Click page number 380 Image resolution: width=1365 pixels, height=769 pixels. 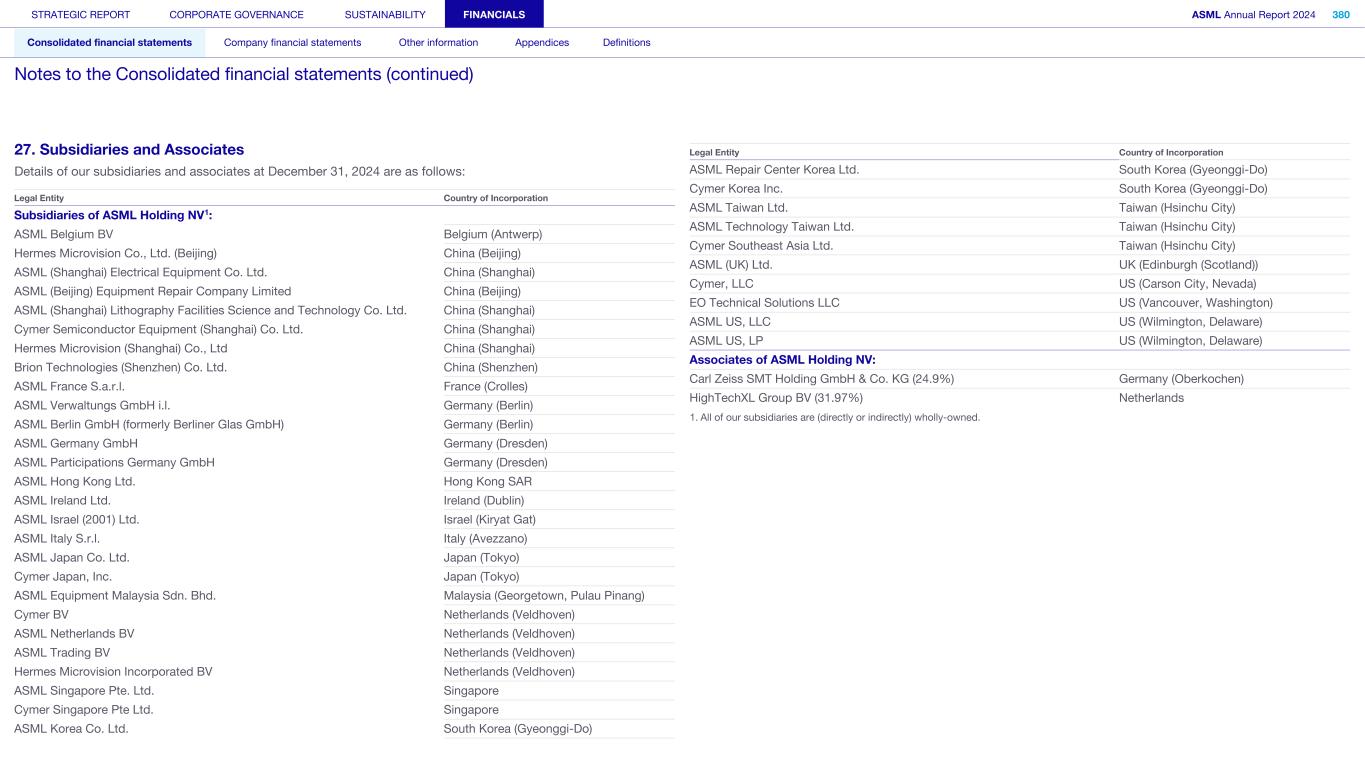[1341, 15]
